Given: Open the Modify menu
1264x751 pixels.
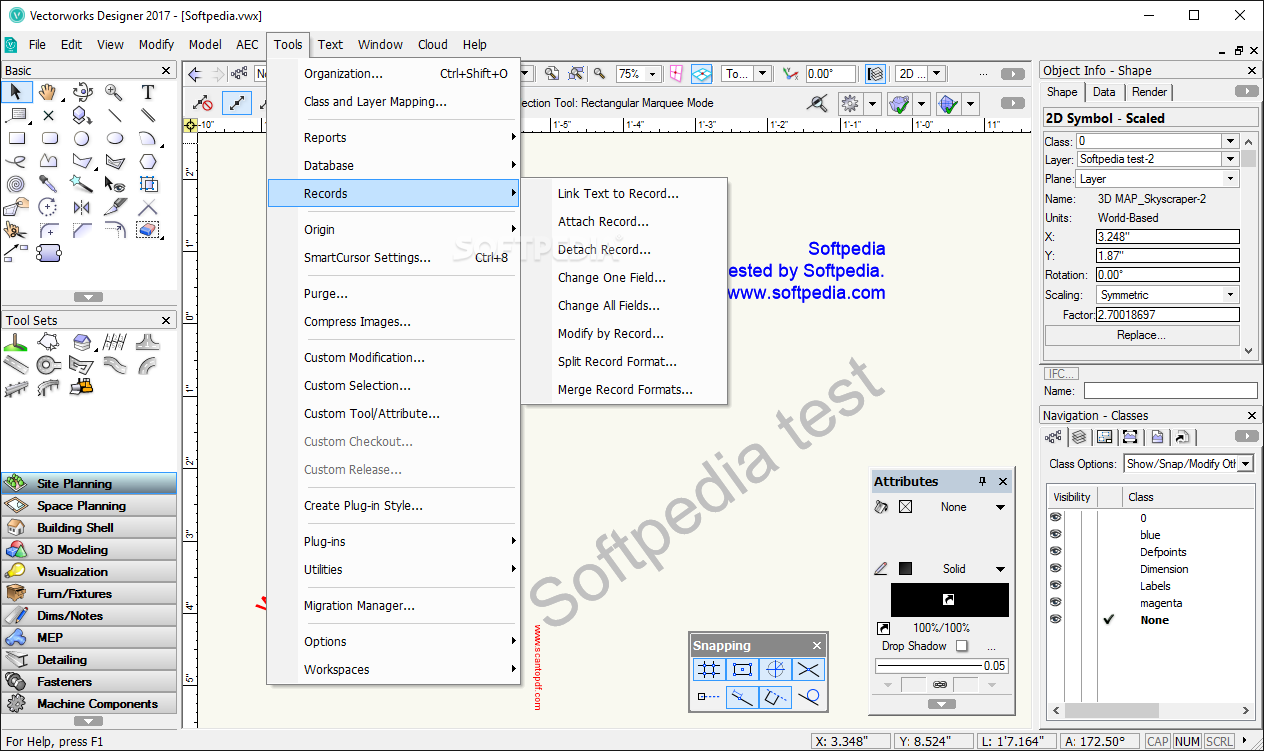Looking at the screenshot, I should point(156,44).
